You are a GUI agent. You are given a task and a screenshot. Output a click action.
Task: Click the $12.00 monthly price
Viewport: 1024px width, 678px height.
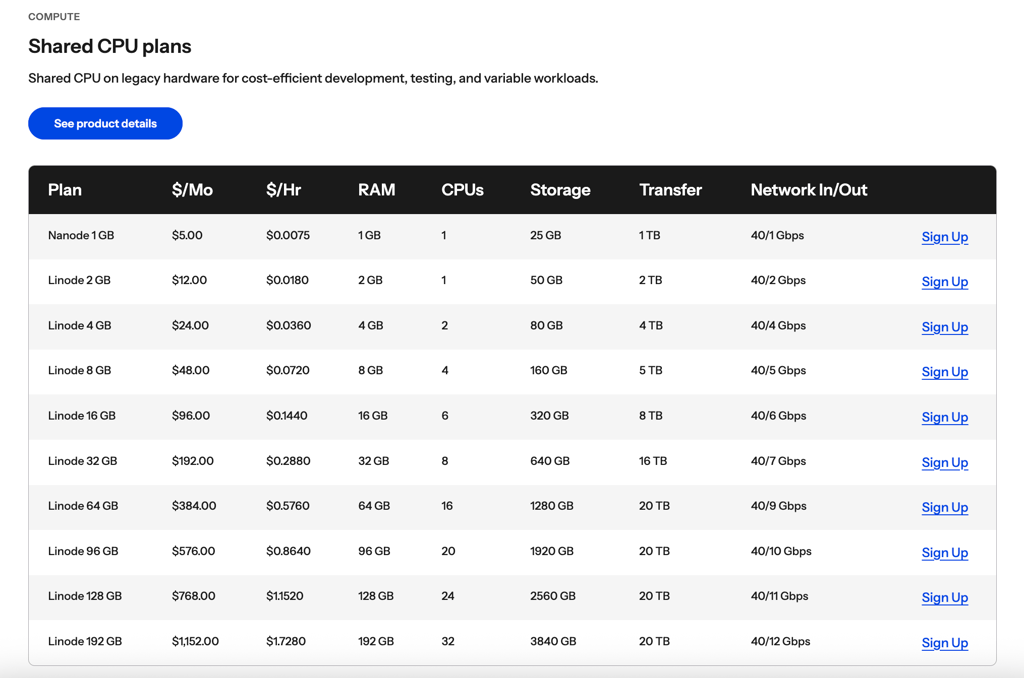(189, 280)
